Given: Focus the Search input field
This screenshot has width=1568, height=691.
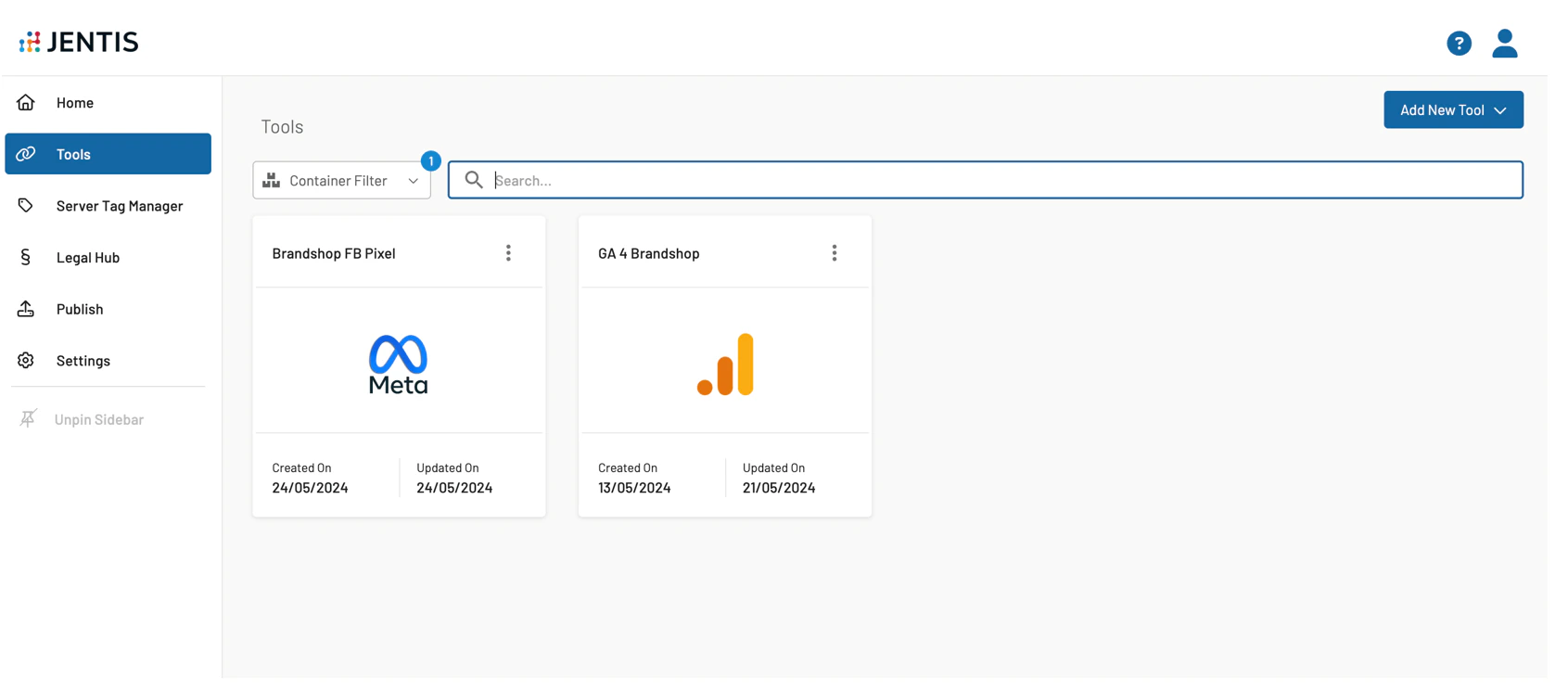Looking at the screenshot, I should [985, 180].
